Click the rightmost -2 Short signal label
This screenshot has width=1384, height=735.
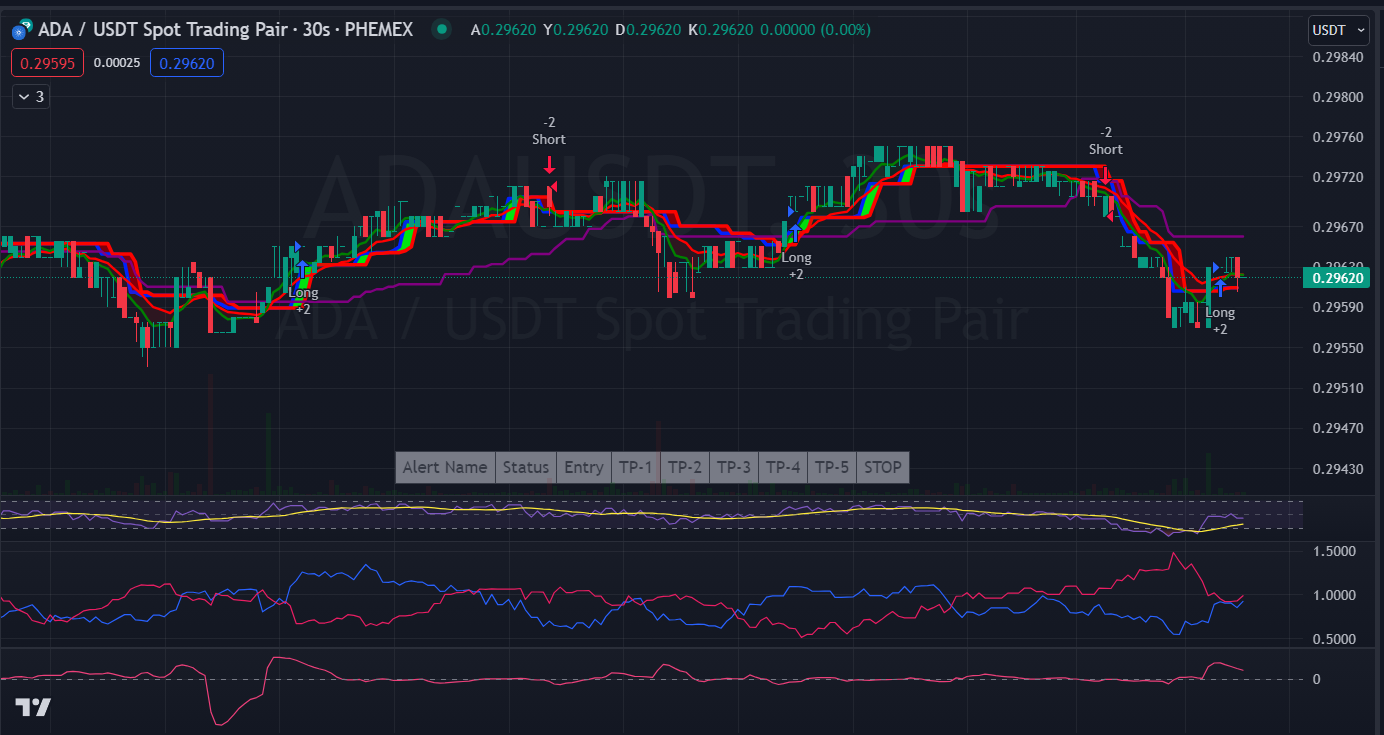(1106, 141)
